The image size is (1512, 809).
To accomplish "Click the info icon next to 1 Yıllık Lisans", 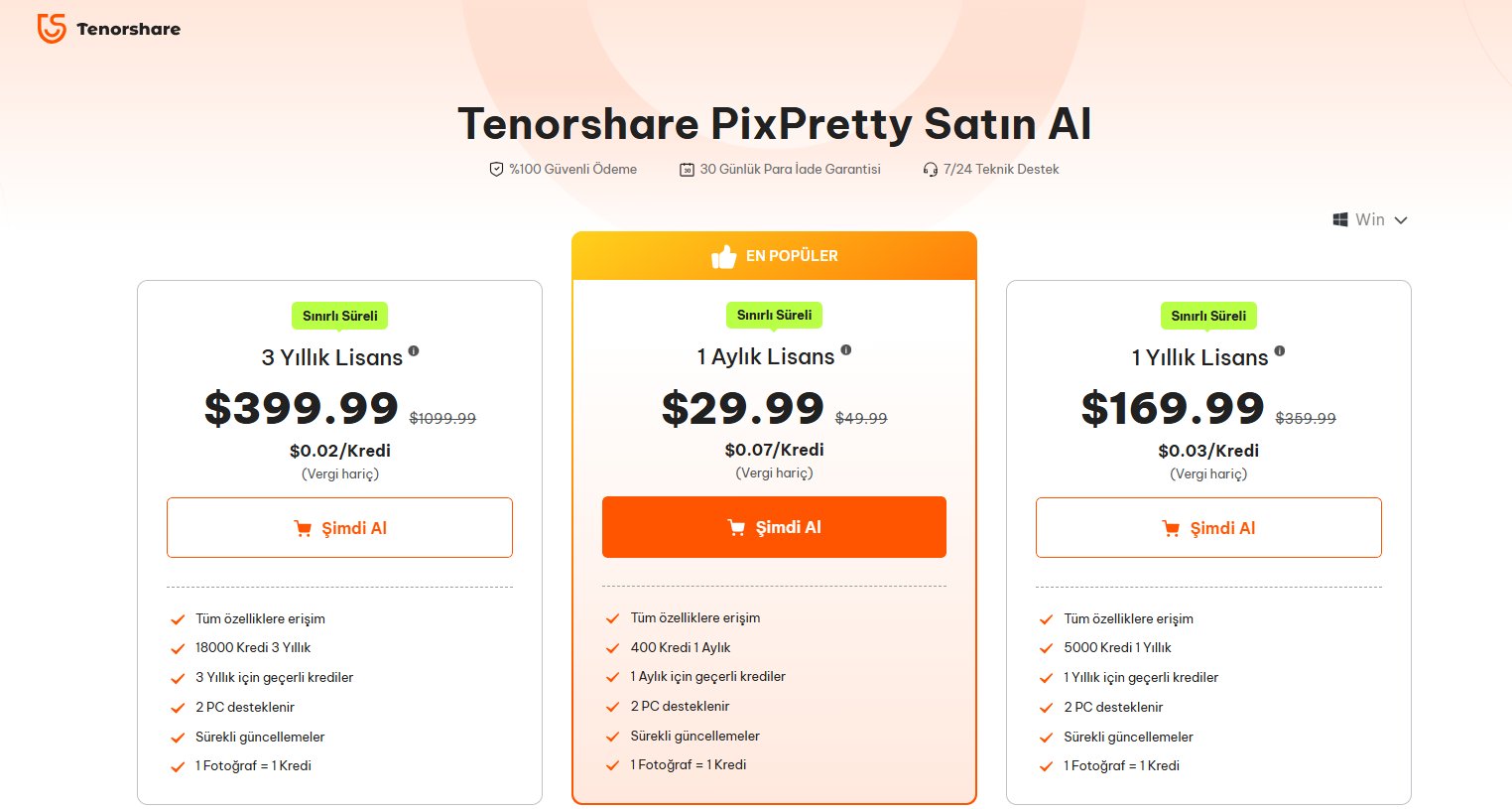I will click(x=1280, y=349).
